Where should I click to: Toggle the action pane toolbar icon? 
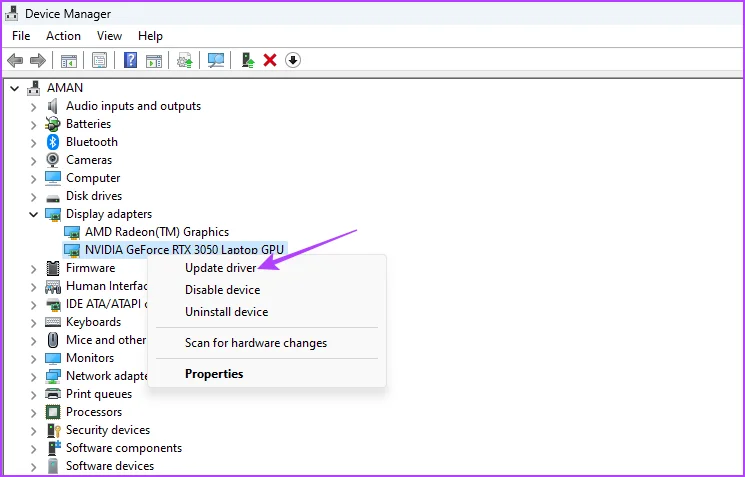(x=154, y=60)
